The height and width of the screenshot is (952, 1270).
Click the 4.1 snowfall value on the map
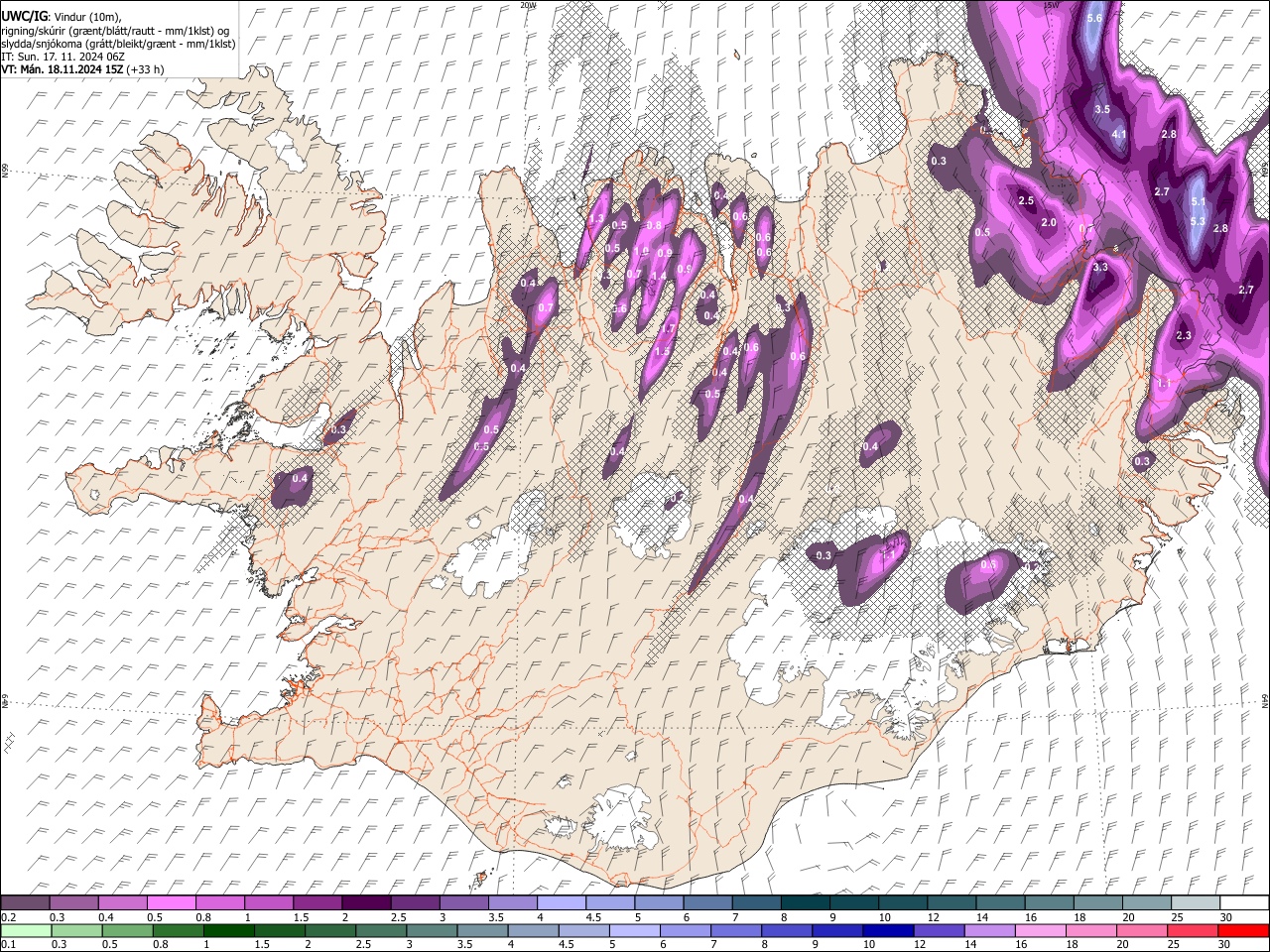(x=1119, y=134)
